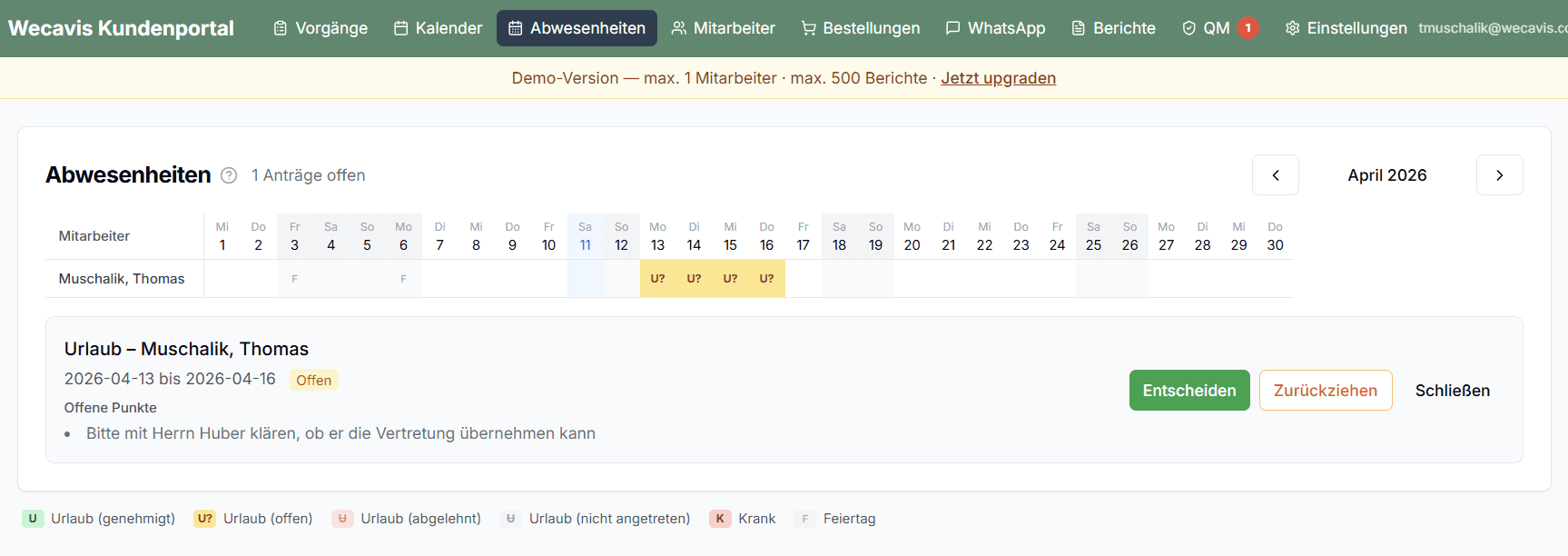Image resolution: width=1568 pixels, height=556 pixels.
Task: Open Einstellungen
Action: click(x=1346, y=28)
